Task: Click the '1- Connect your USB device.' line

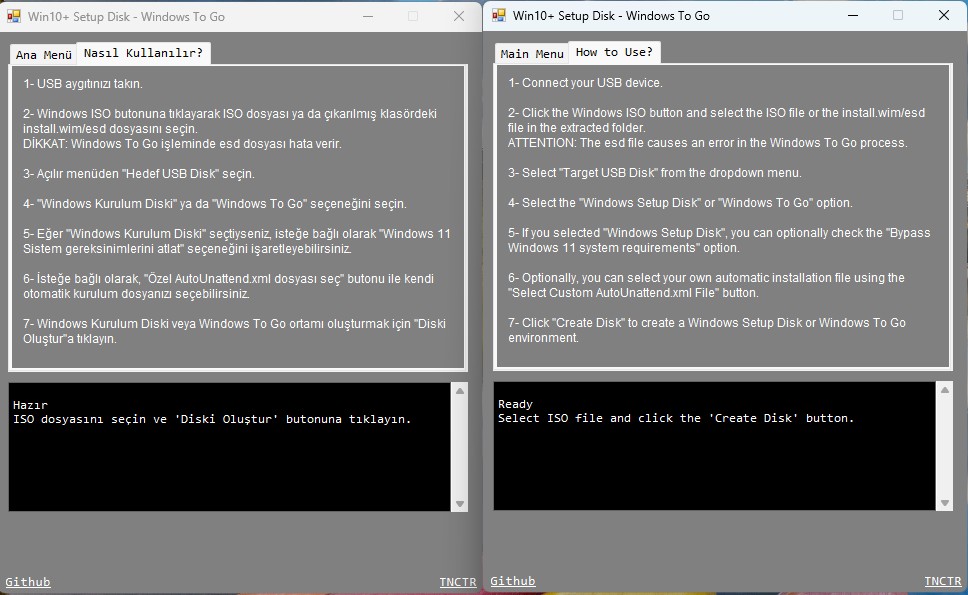Action: (585, 83)
